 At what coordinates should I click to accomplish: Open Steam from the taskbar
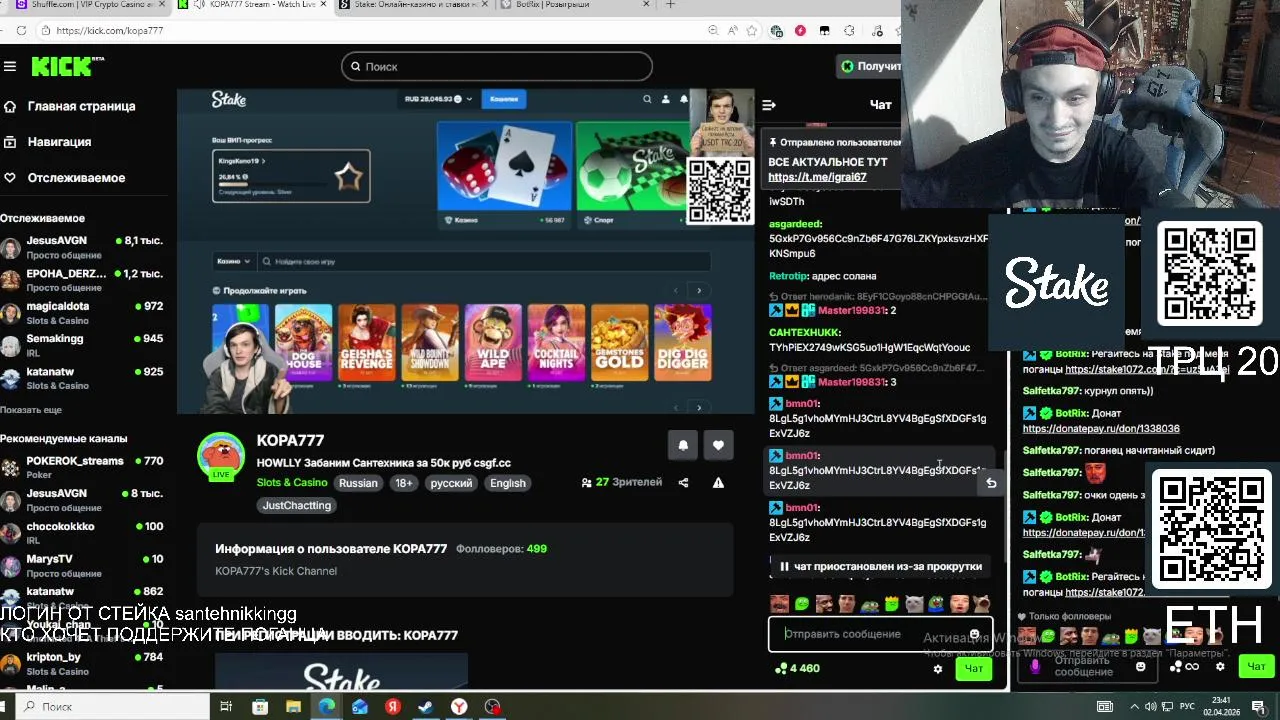425,707
